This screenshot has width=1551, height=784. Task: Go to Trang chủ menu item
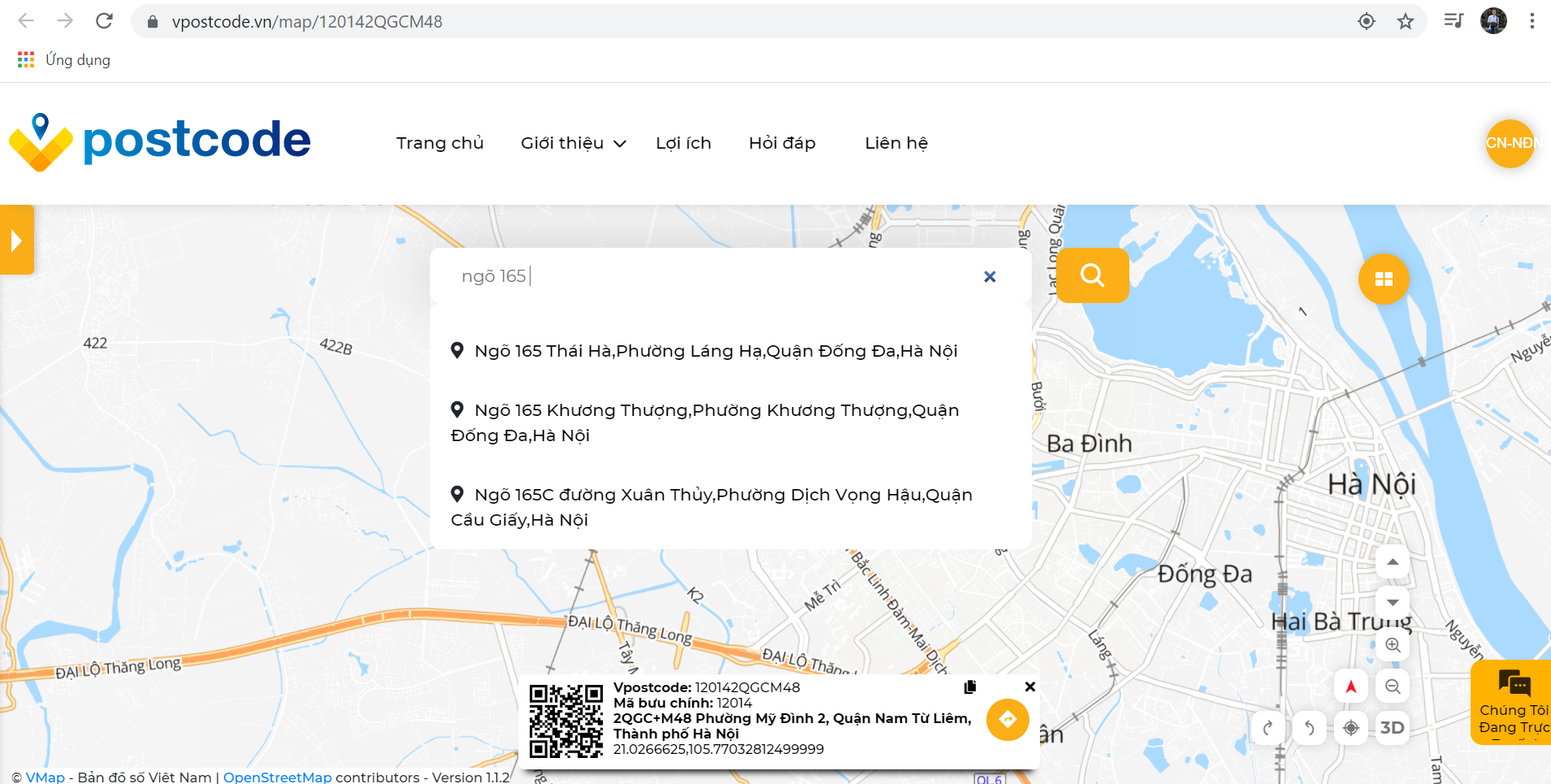440,143
